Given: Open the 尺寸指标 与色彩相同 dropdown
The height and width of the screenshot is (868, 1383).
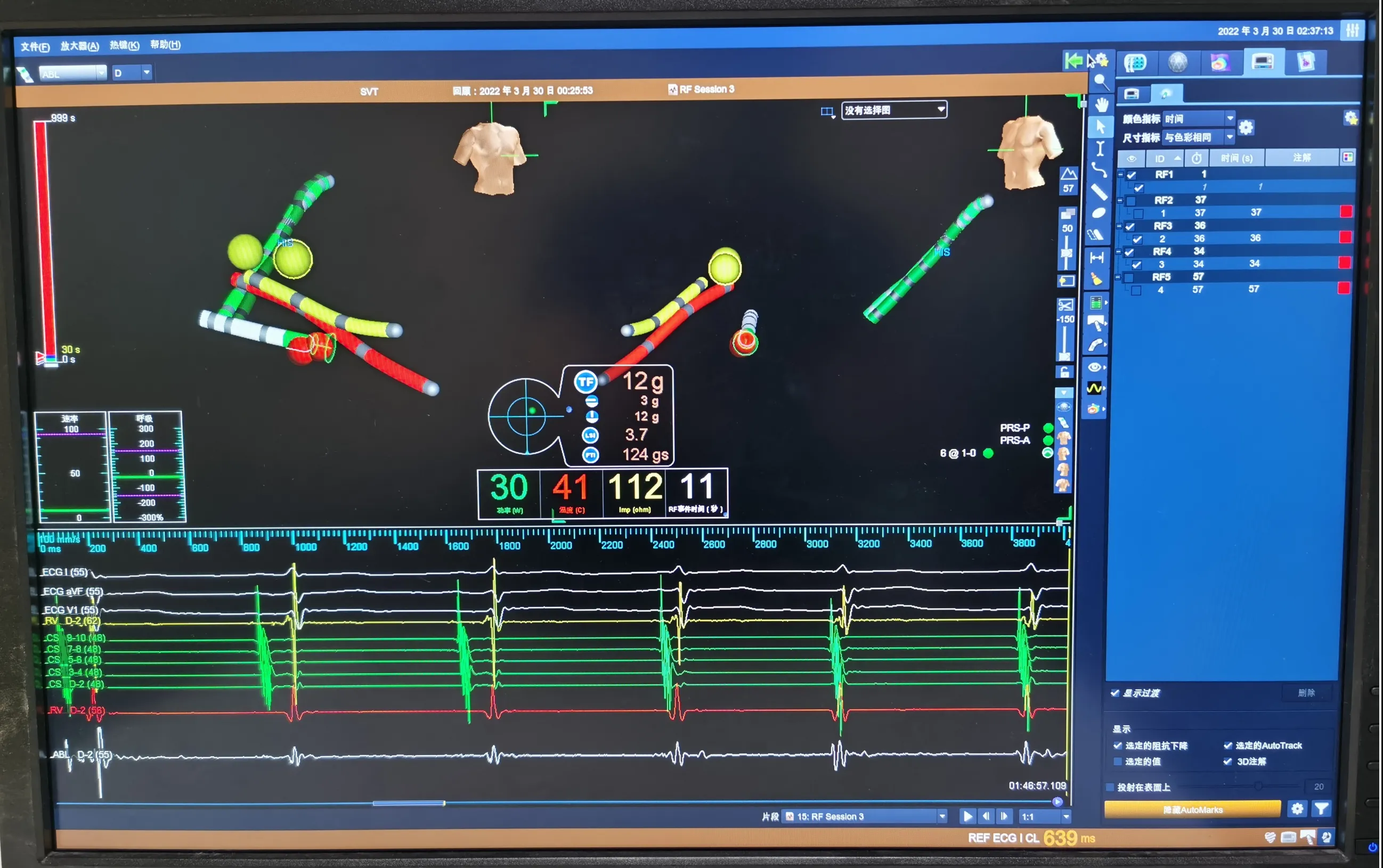Looking at the screenshot, I should tap(1198, 137).
